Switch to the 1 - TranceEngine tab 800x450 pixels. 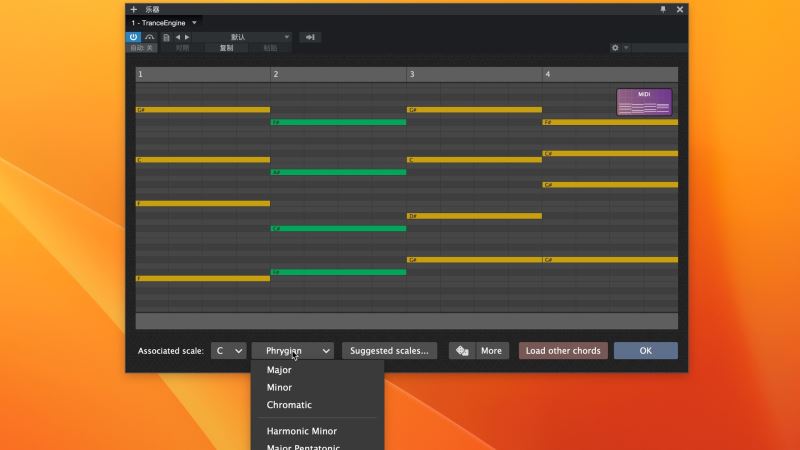(x=160, y=22)
